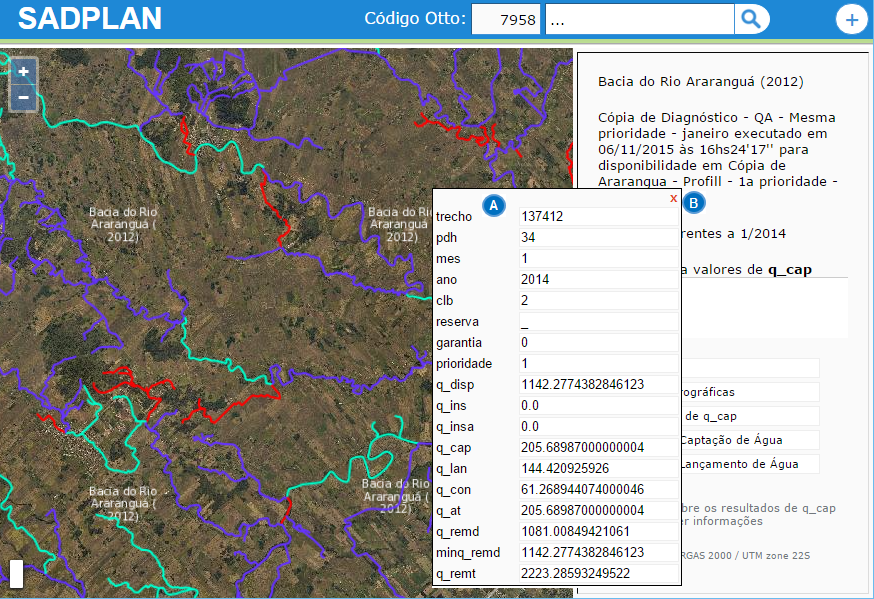Focus the Código Otto number field

506,19
